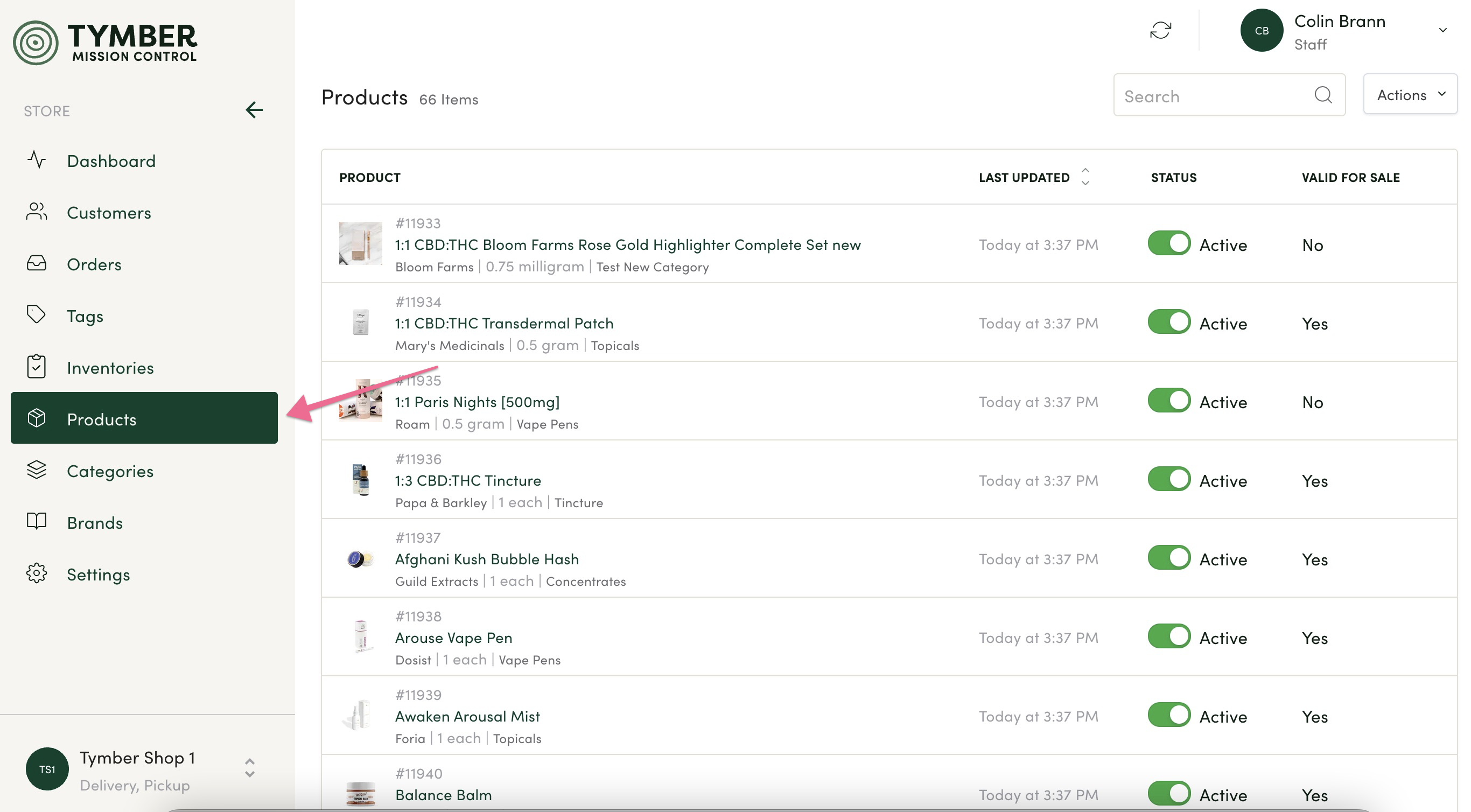This screenshot has width=1471, height=812.
Task: Toggle Active status for Arouse Vape Pen
Action: (1169, 636)
